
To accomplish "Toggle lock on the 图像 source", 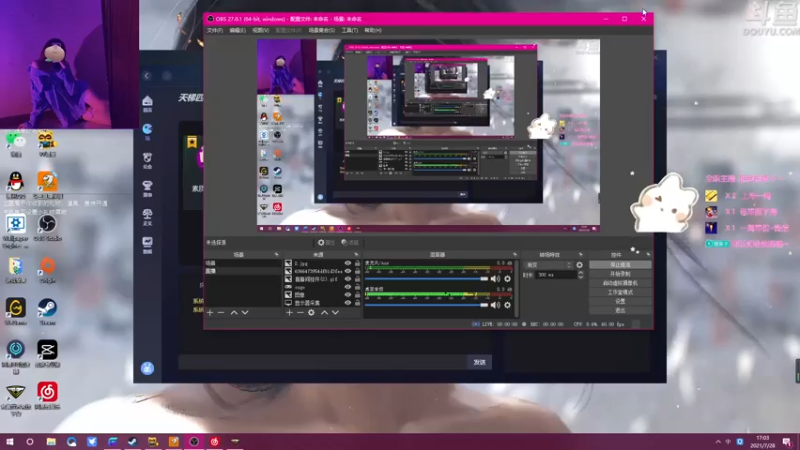I will [x=357, y=295].
